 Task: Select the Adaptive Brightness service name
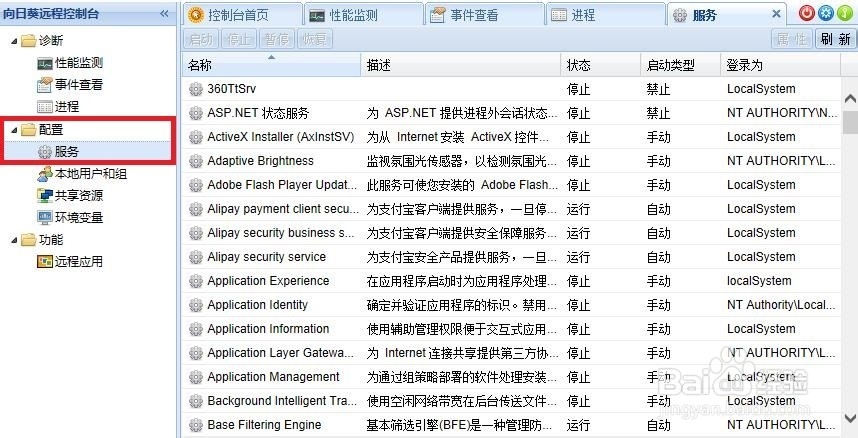point(260,161)
